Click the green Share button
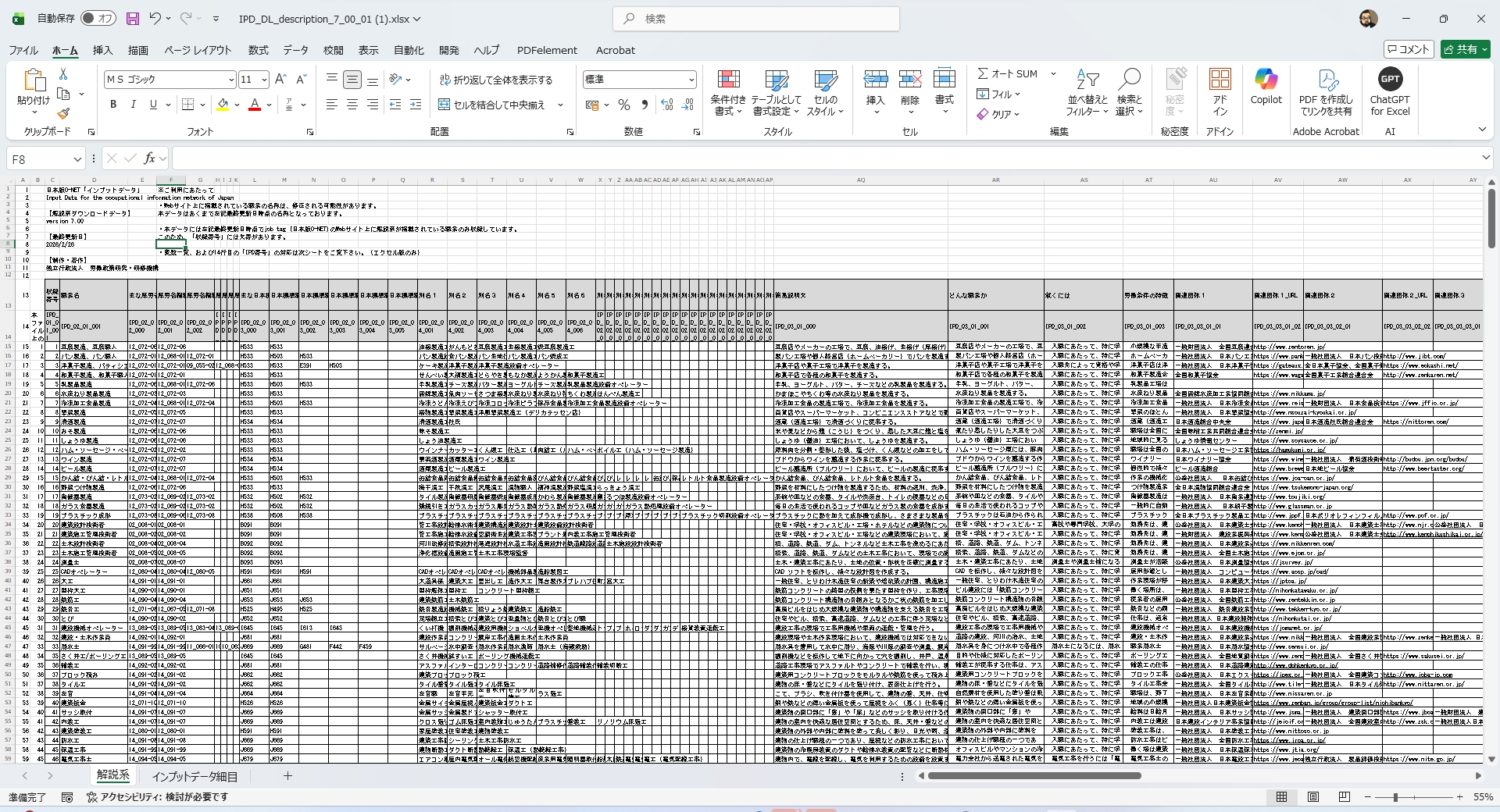The width and height of the screenshot is (1500, 812). tap(1465, 49)
